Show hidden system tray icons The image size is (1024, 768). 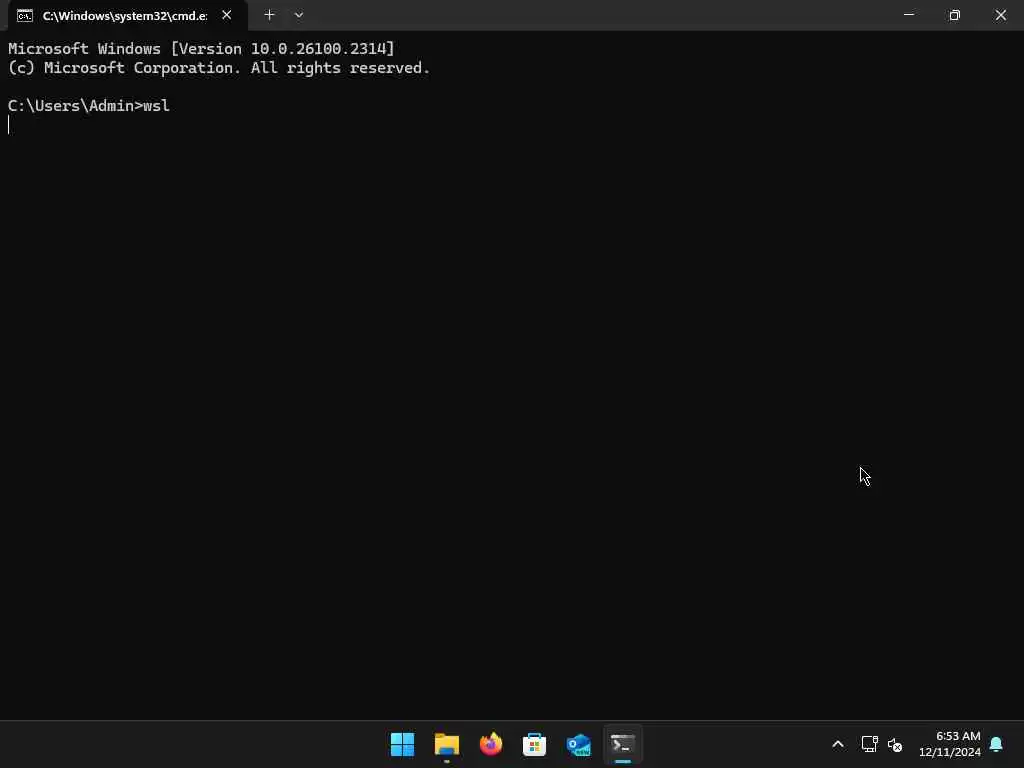[838, 744]
